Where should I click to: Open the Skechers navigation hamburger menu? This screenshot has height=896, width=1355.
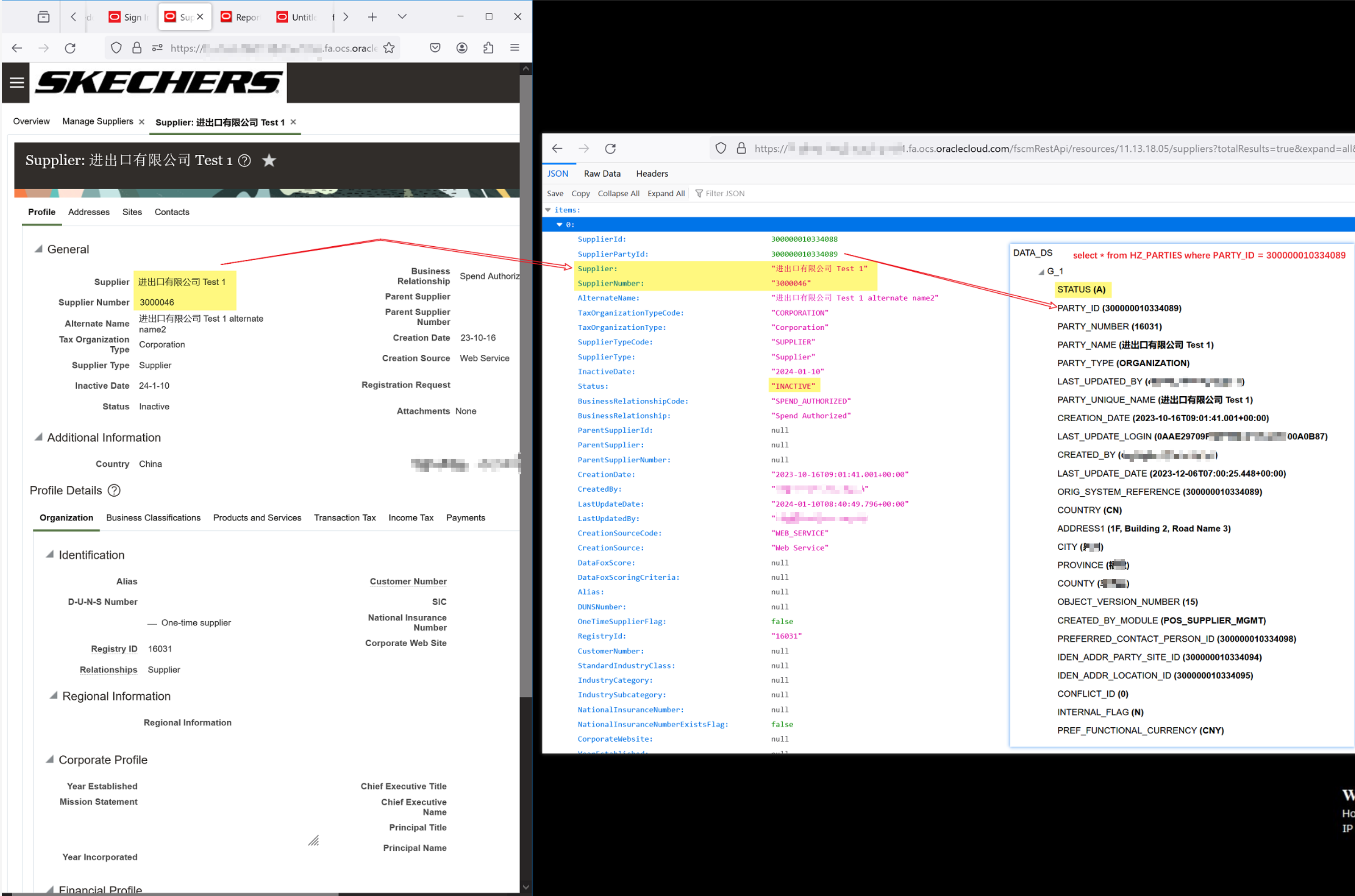16,82
